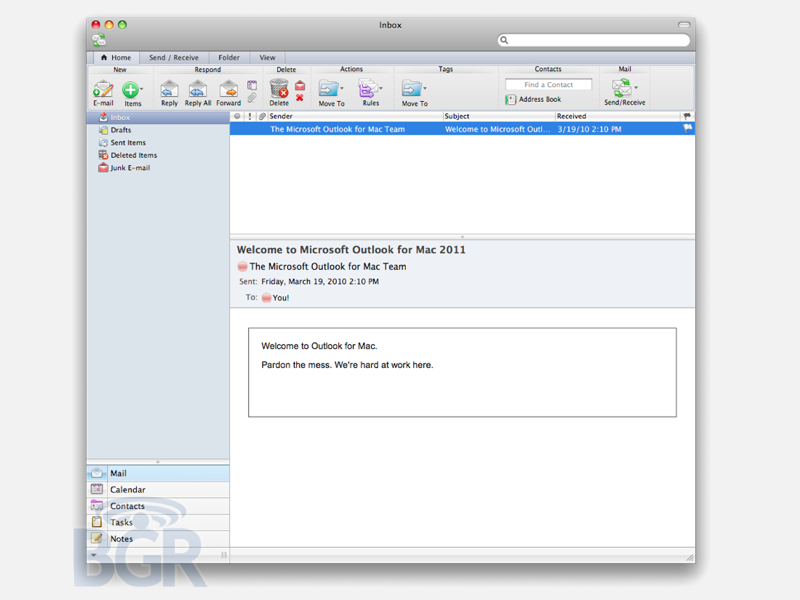Click the Reply button
The width and height of the screenshot is (800, 600).
pyautogui.click(x=169, y=93)
